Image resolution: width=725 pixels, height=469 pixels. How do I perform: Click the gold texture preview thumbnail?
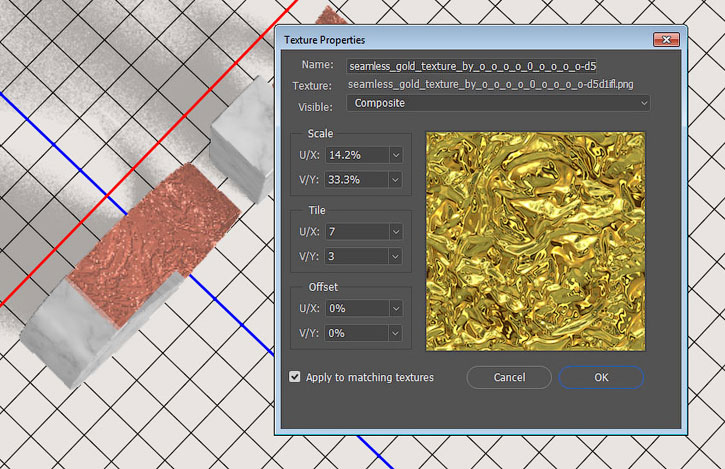tap(535, 241)
